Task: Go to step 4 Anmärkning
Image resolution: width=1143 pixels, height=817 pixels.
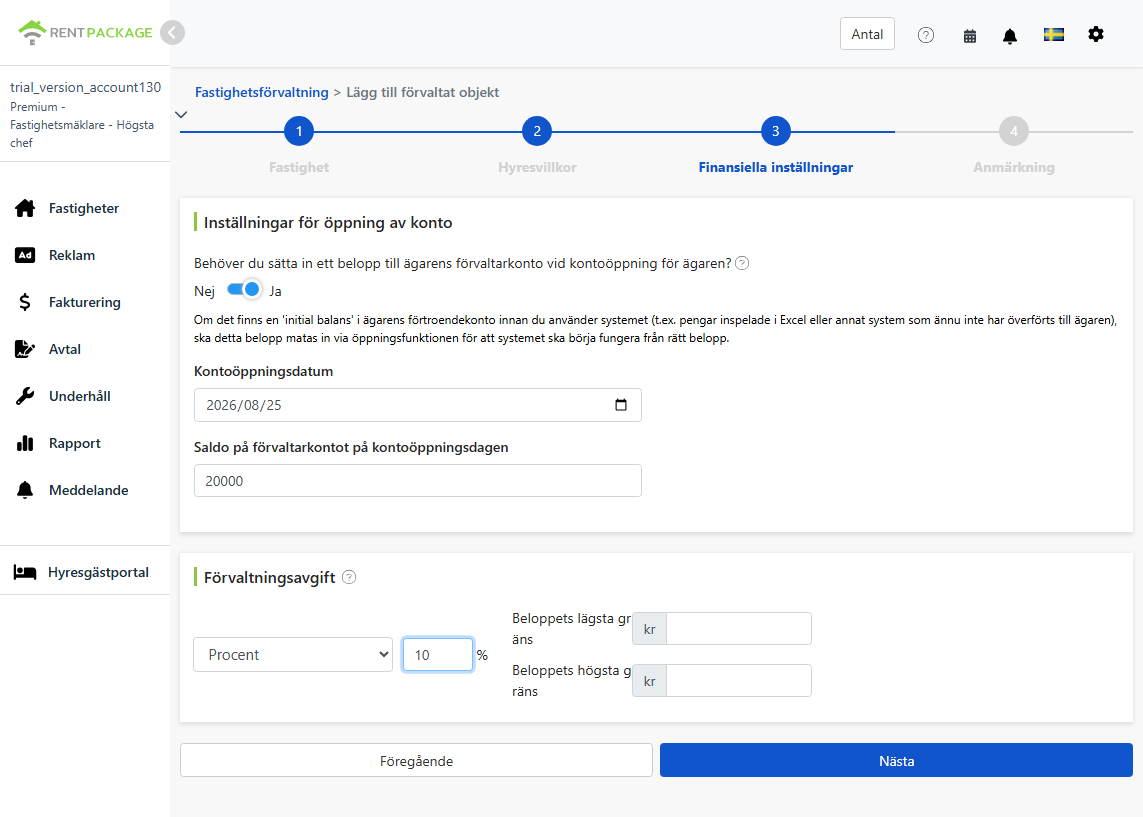Action: (x=1014, y=131)
